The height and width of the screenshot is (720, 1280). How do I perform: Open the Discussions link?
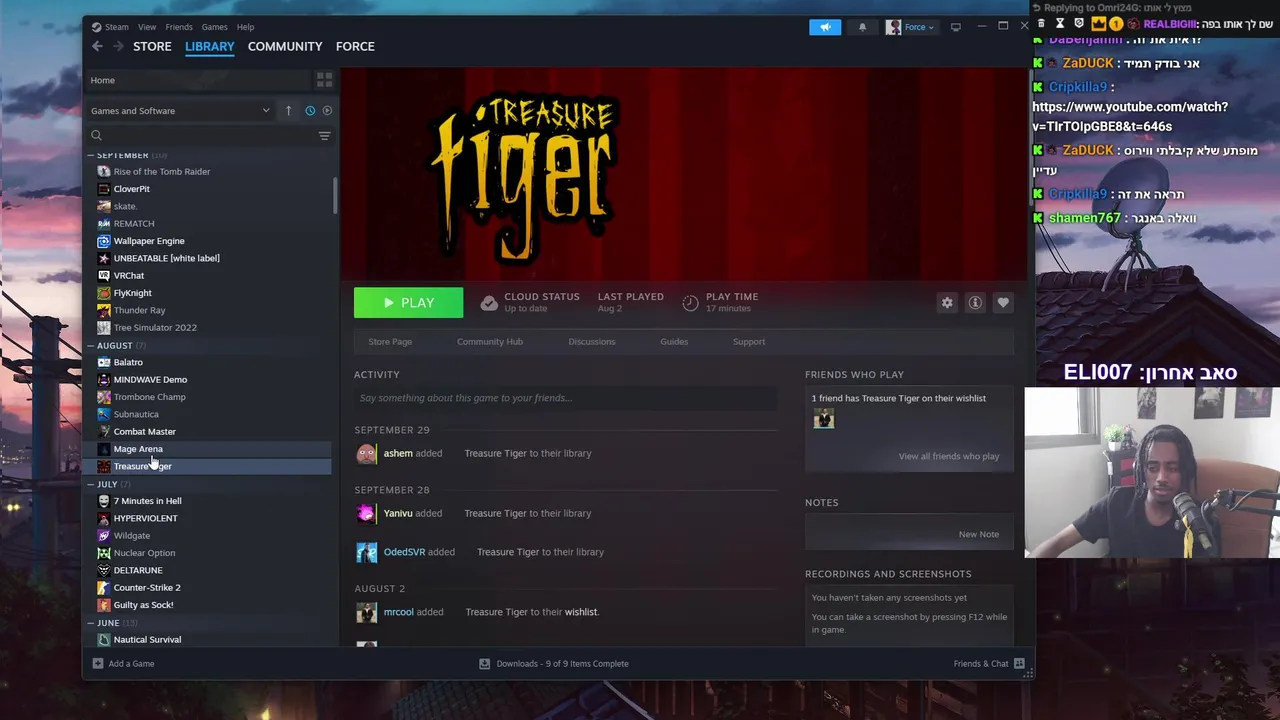click(592, 342)
